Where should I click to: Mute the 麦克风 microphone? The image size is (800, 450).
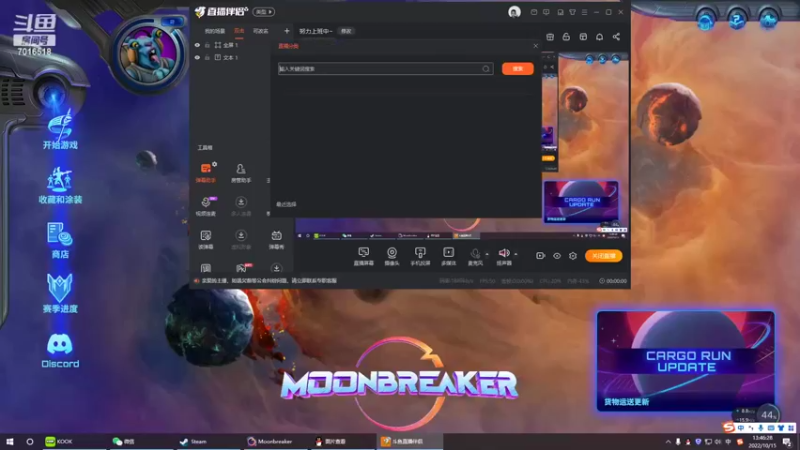[475, 256]
